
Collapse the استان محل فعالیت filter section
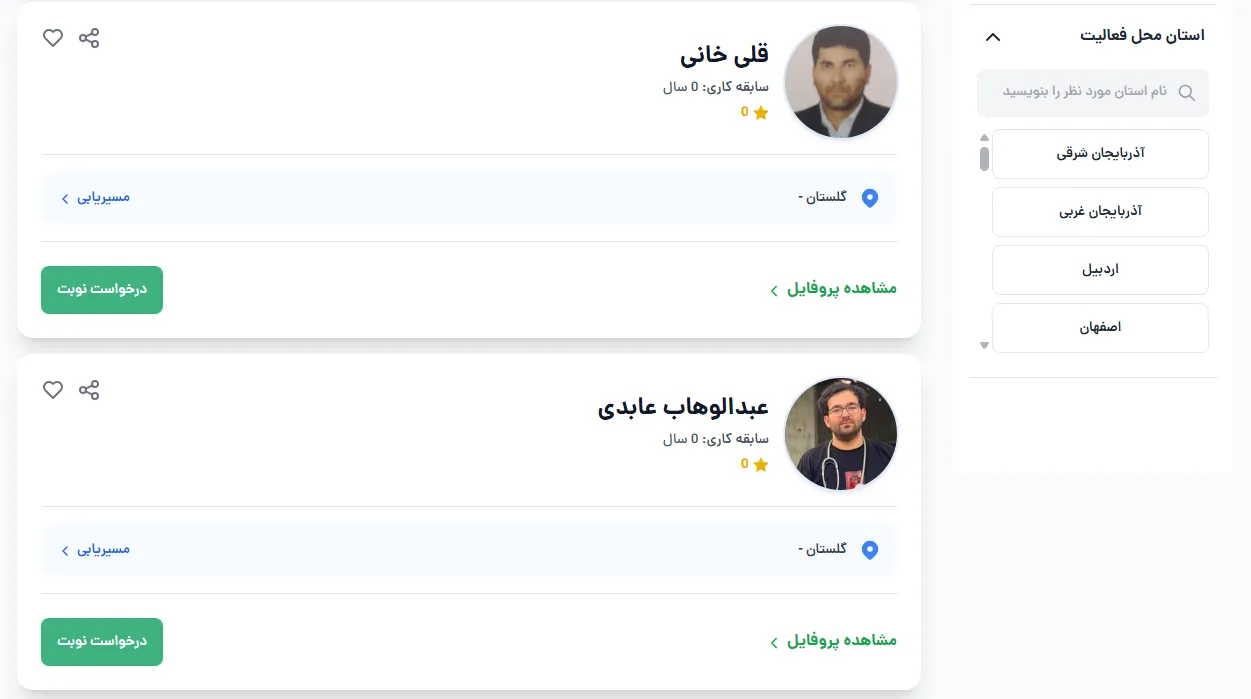tap(992, 37)
